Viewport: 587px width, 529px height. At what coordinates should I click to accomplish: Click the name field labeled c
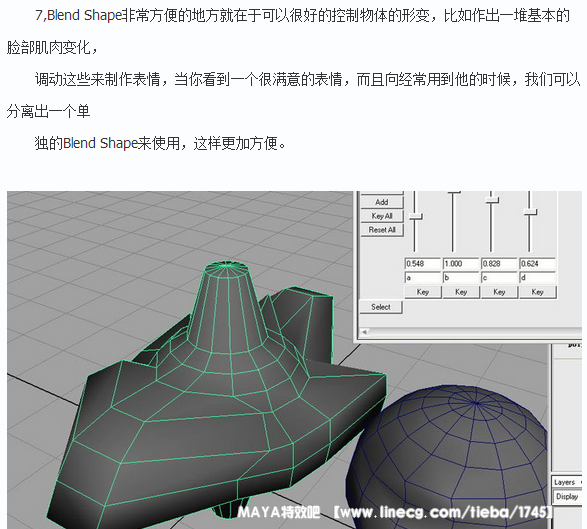pos(499,278)
